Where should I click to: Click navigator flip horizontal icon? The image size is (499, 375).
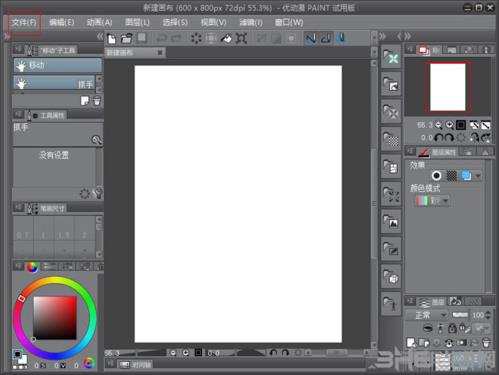click(x=474, y=125)
